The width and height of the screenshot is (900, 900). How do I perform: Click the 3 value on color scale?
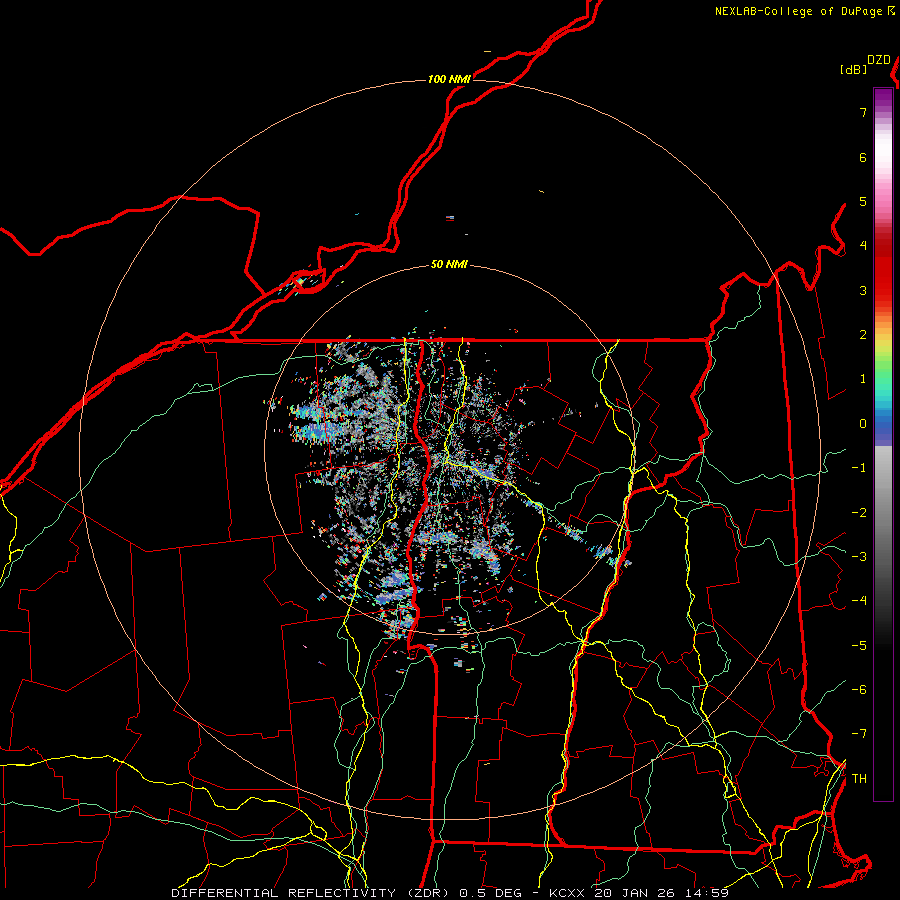coord(863,290)
